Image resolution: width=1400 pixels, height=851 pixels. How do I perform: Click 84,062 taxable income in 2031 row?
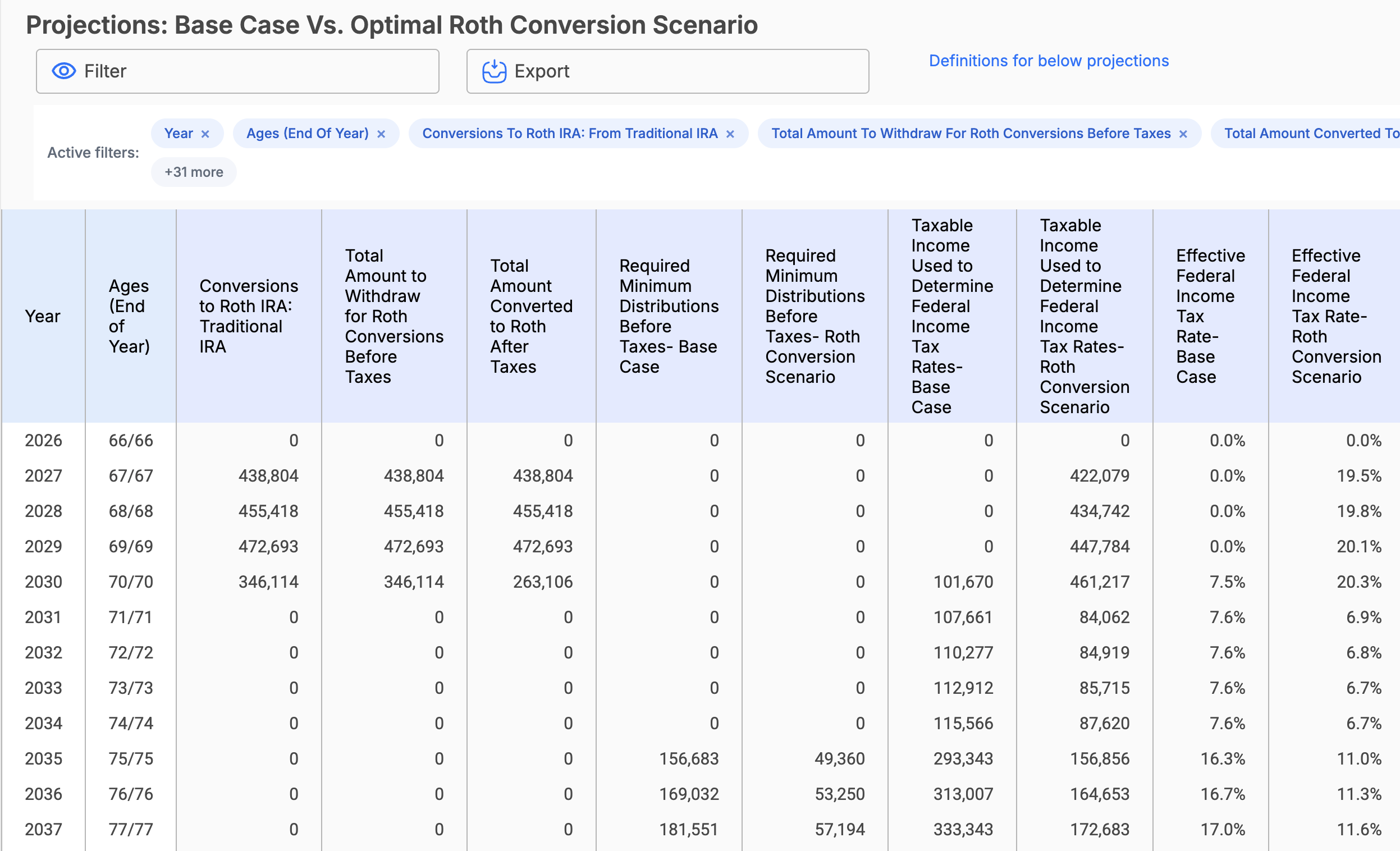(x=1104, y=617)
